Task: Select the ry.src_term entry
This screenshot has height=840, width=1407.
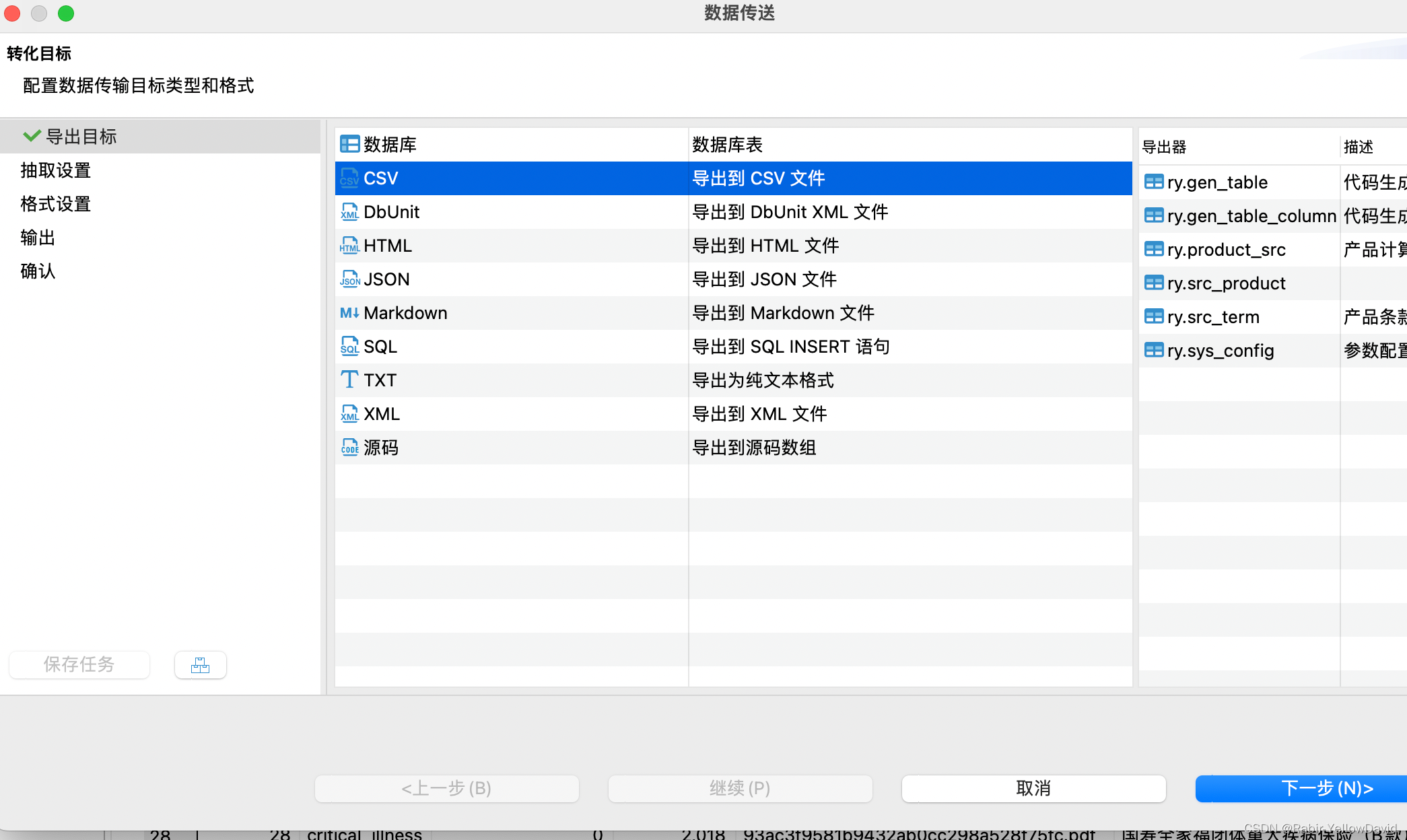Action: pos(1273,317)
